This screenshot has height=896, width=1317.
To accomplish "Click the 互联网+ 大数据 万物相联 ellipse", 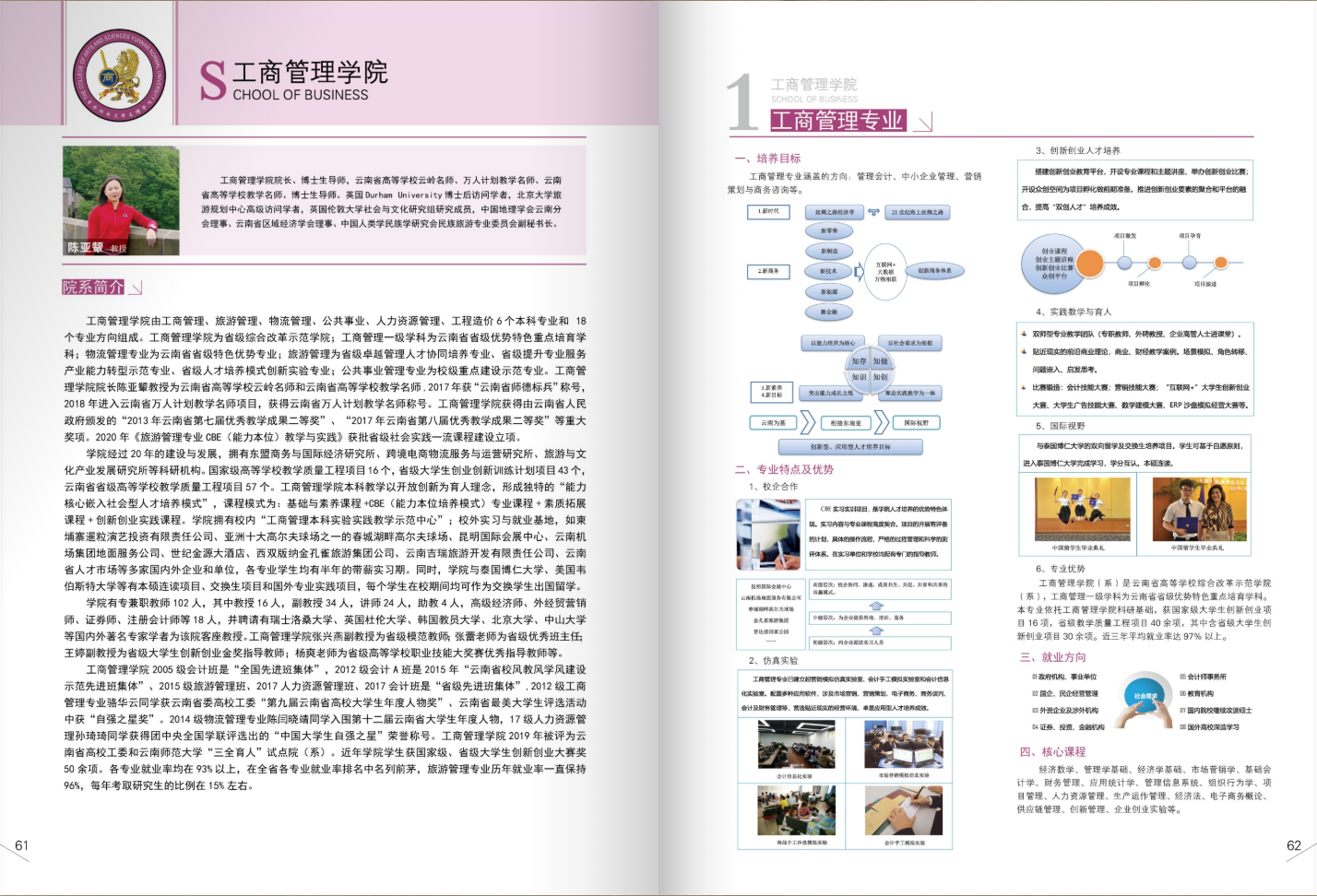I will click(885, 272).
